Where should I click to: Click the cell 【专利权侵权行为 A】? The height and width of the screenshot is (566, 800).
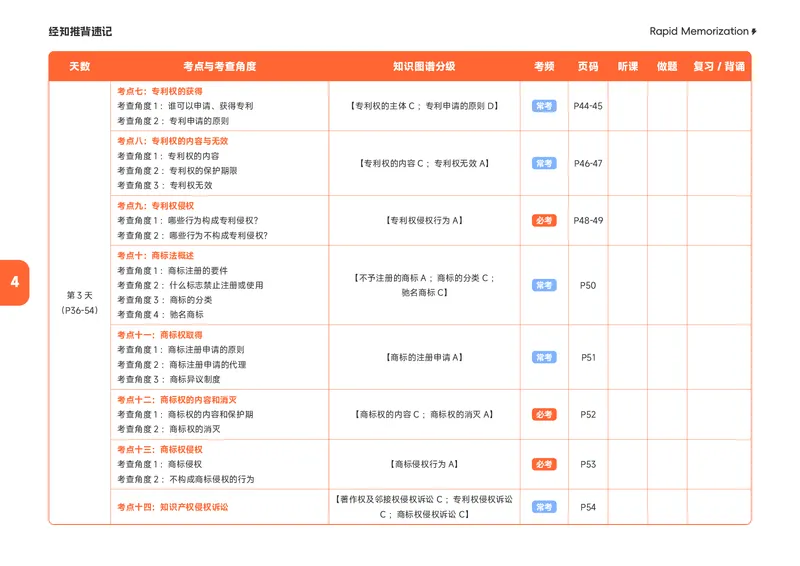pyautogui.click(x=424, y=220)
